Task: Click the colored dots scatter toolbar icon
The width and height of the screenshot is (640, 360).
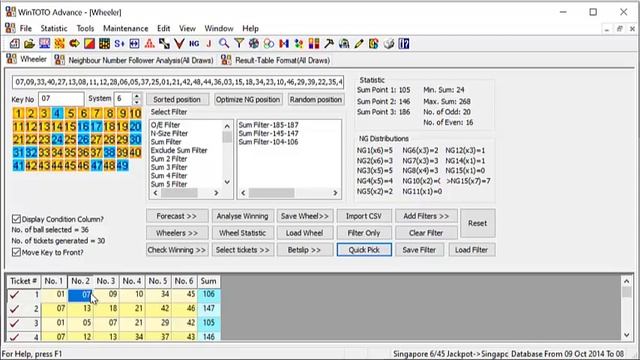Action: click(299, 44)
